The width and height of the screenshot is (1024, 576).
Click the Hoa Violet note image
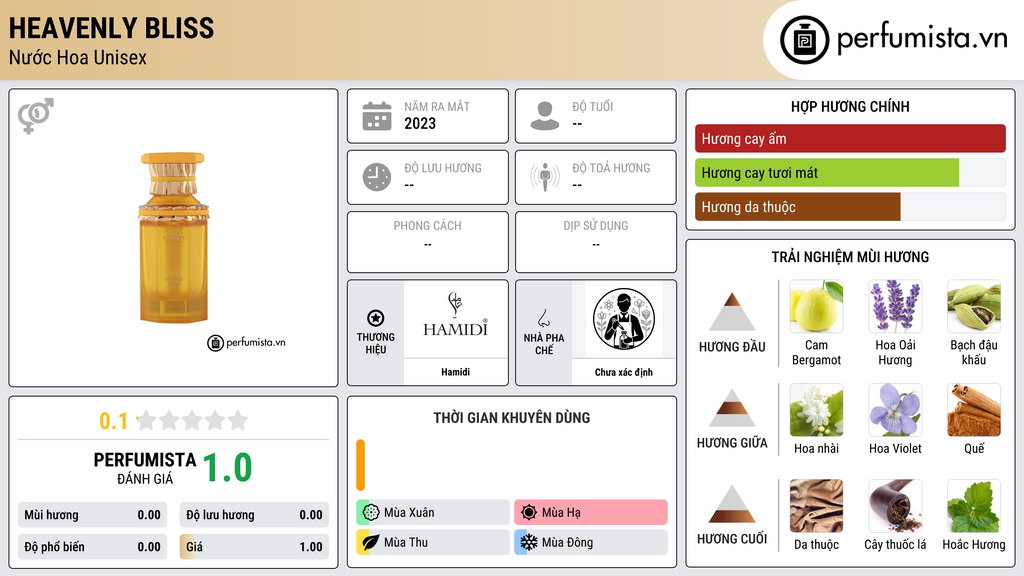click(895, 410)
